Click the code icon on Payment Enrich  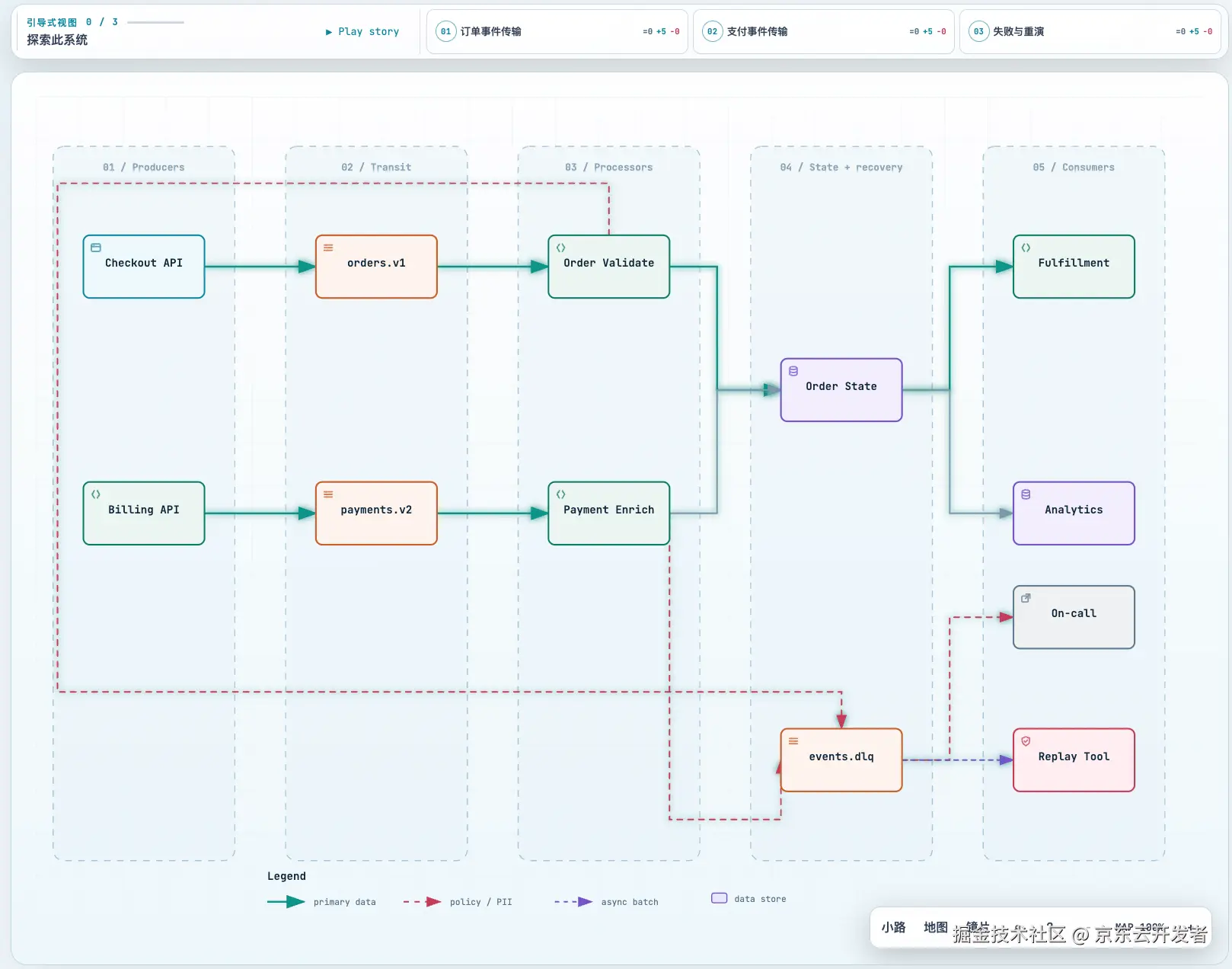tap(561, 494)
